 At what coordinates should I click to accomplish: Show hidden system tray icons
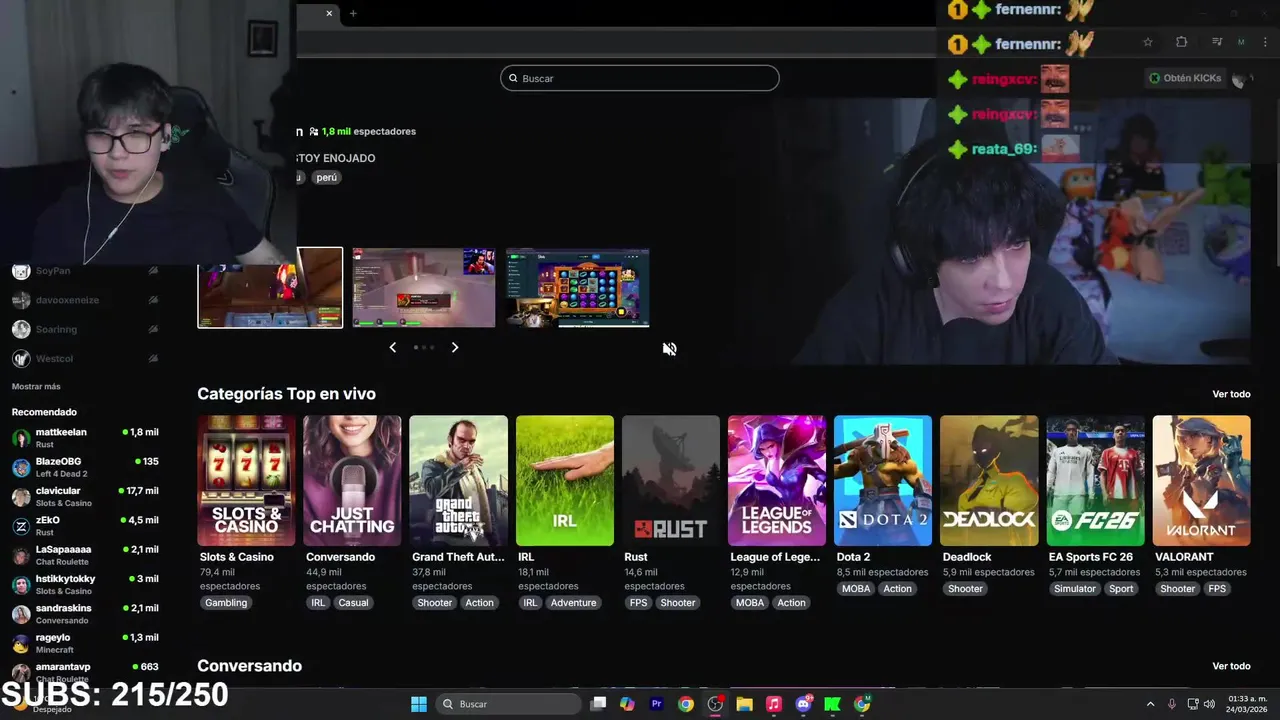[x=1150, y=704]
